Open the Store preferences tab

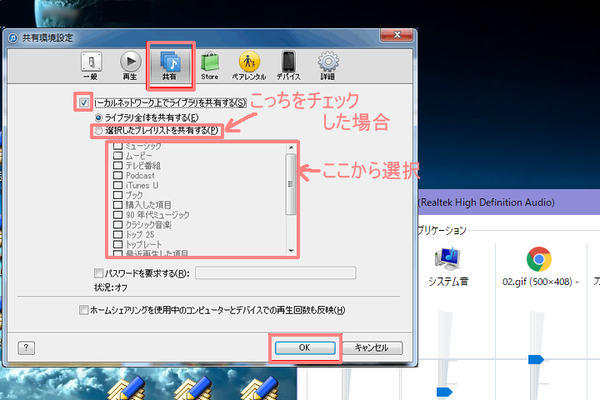click(x=210, y=66)
